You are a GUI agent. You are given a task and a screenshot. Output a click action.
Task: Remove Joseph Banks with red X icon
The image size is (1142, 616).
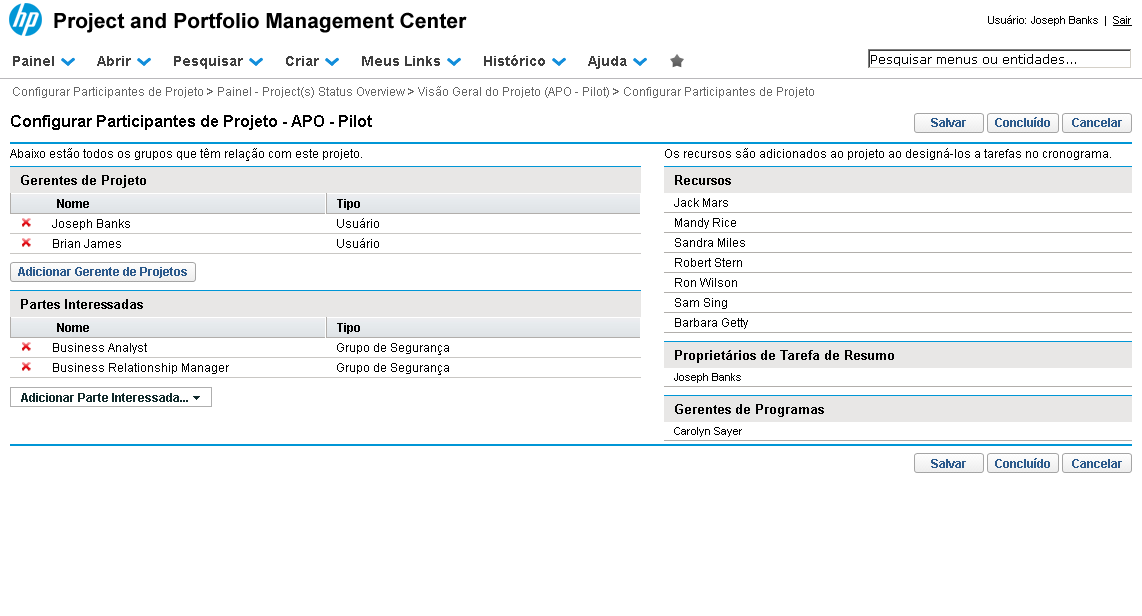tap(26, 223)
